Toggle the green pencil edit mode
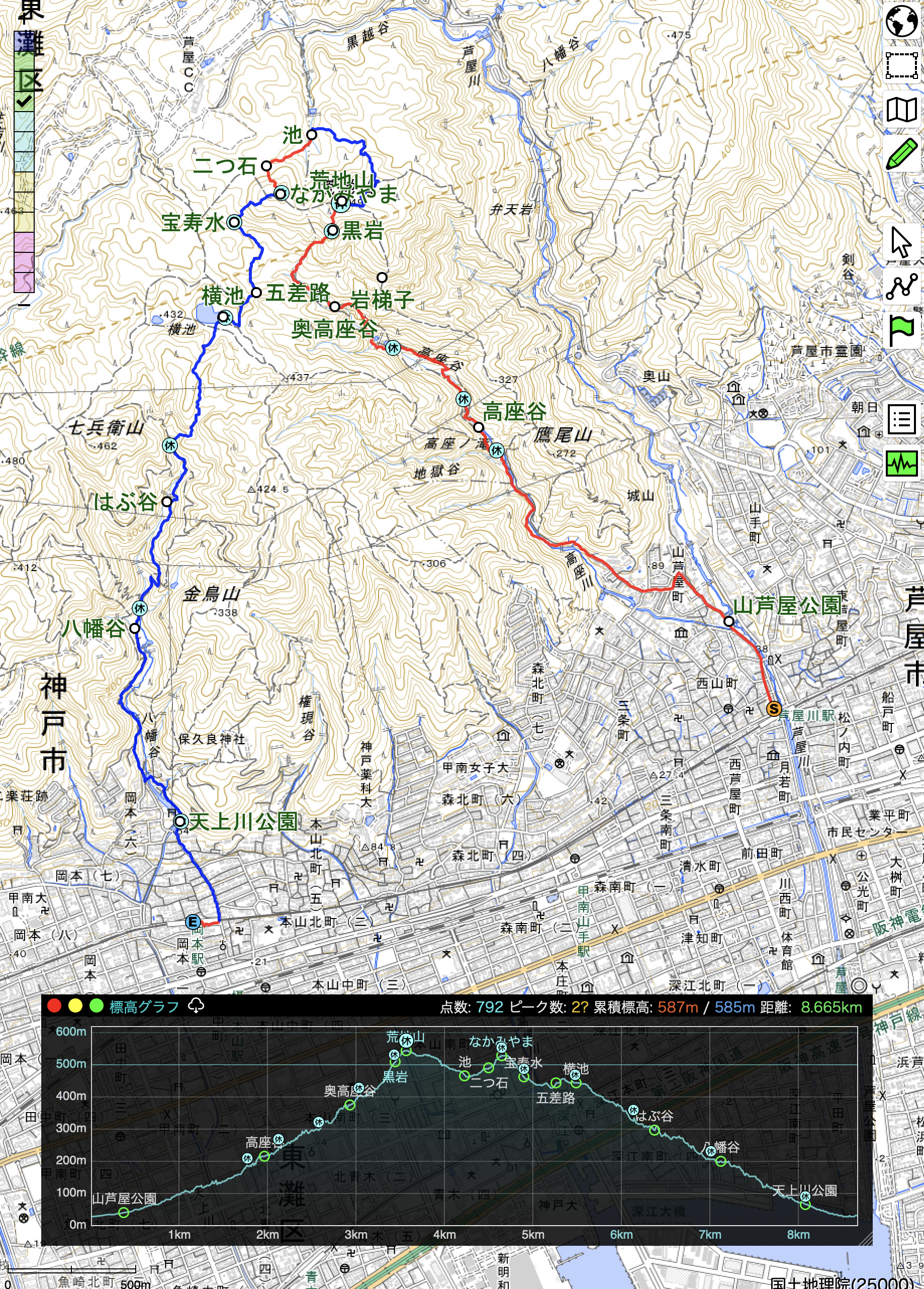 902,153
